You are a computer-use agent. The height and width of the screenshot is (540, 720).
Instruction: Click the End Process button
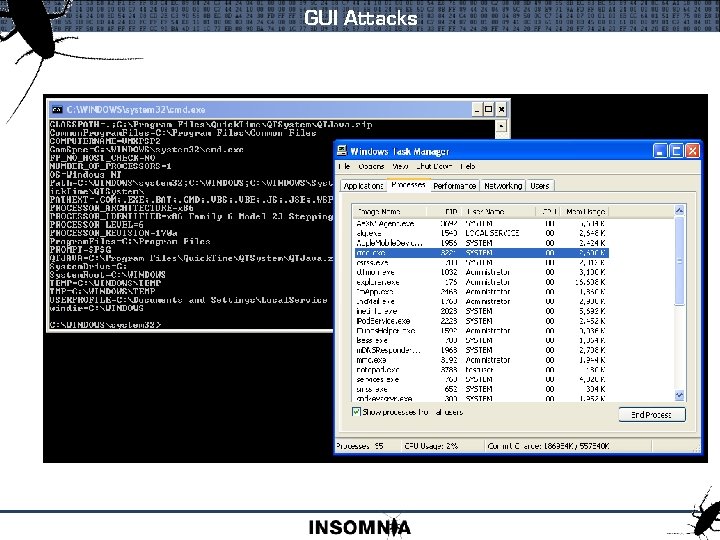click(x=652, y=415)
